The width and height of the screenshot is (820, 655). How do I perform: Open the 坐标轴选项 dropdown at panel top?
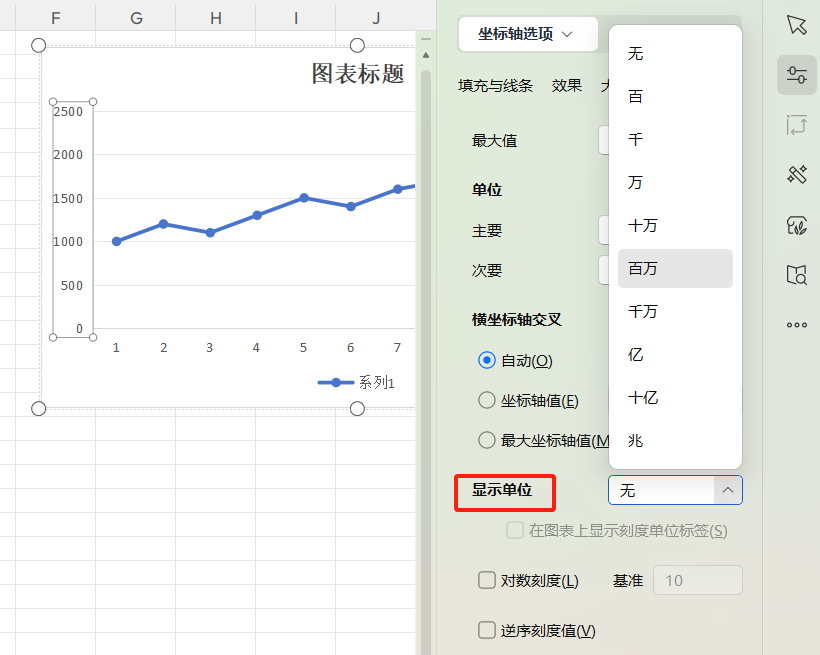coord(527,33)
